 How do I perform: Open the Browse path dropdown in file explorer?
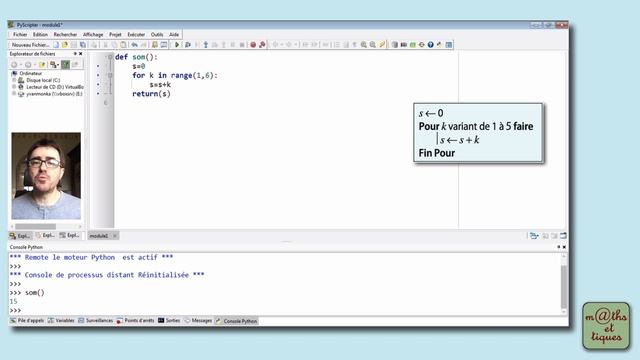(x=54, y=64)
